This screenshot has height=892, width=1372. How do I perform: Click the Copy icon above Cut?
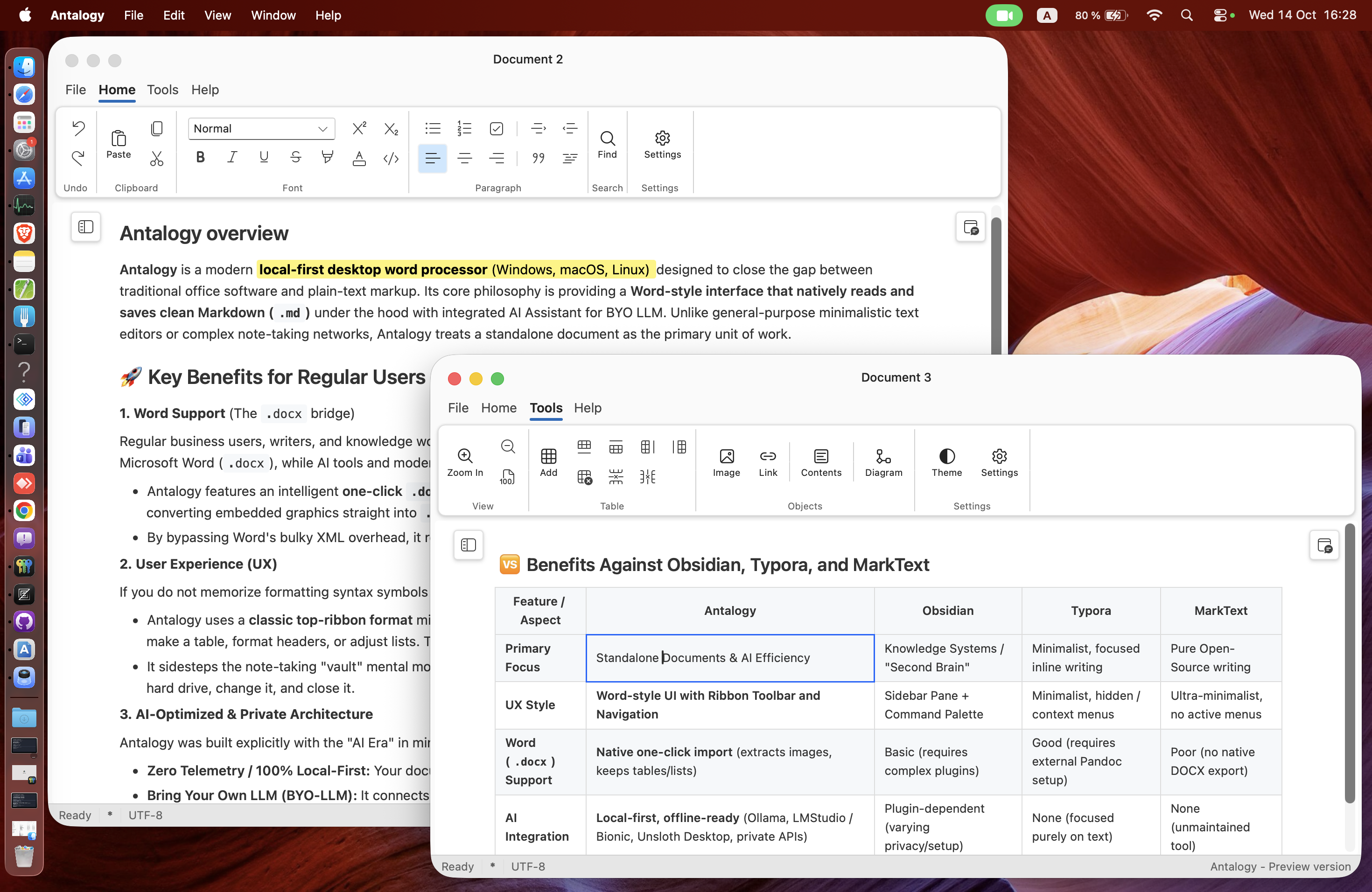point(157,128)
